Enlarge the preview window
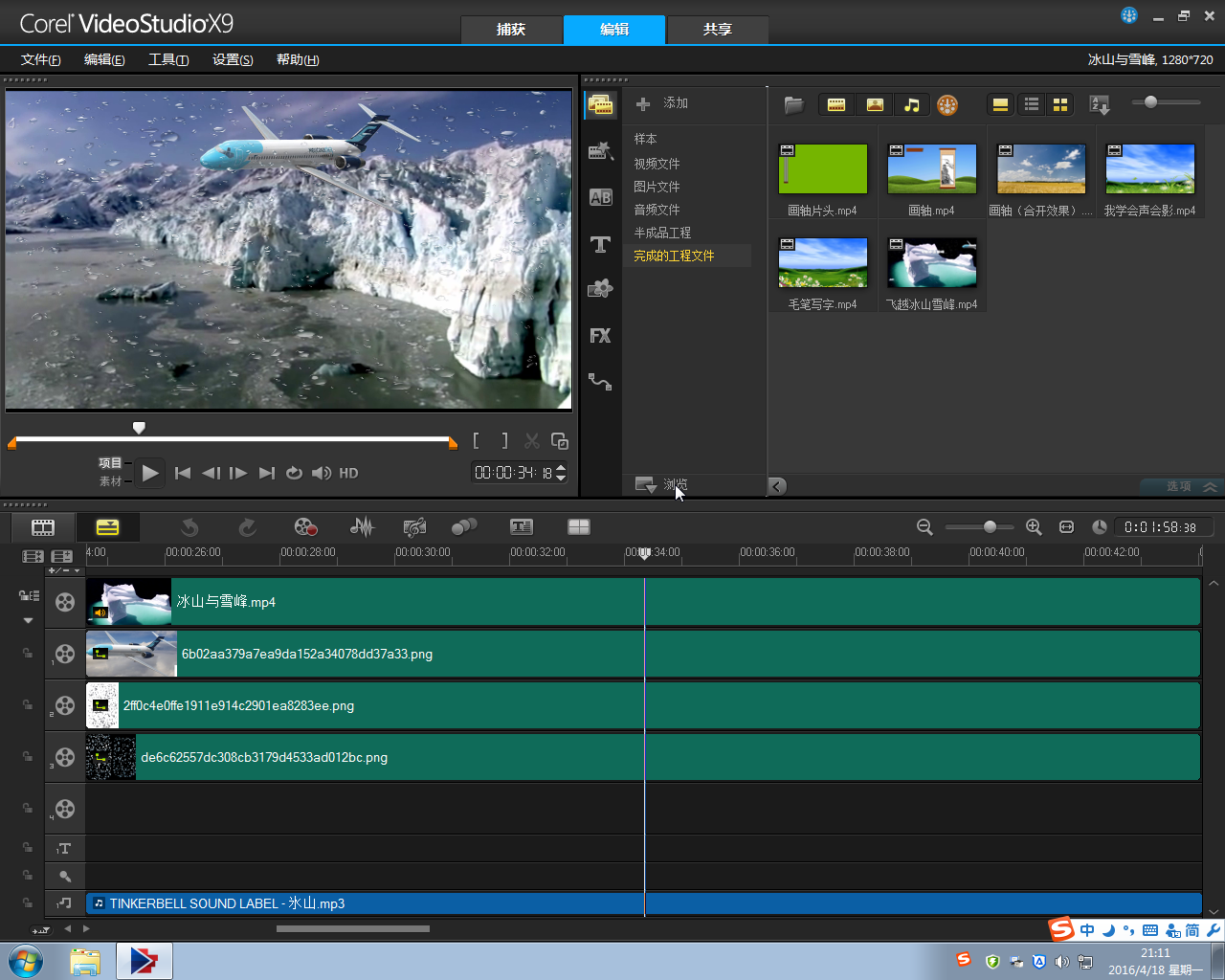Viewport: 1225px width, 980px height. coord(560,441)
